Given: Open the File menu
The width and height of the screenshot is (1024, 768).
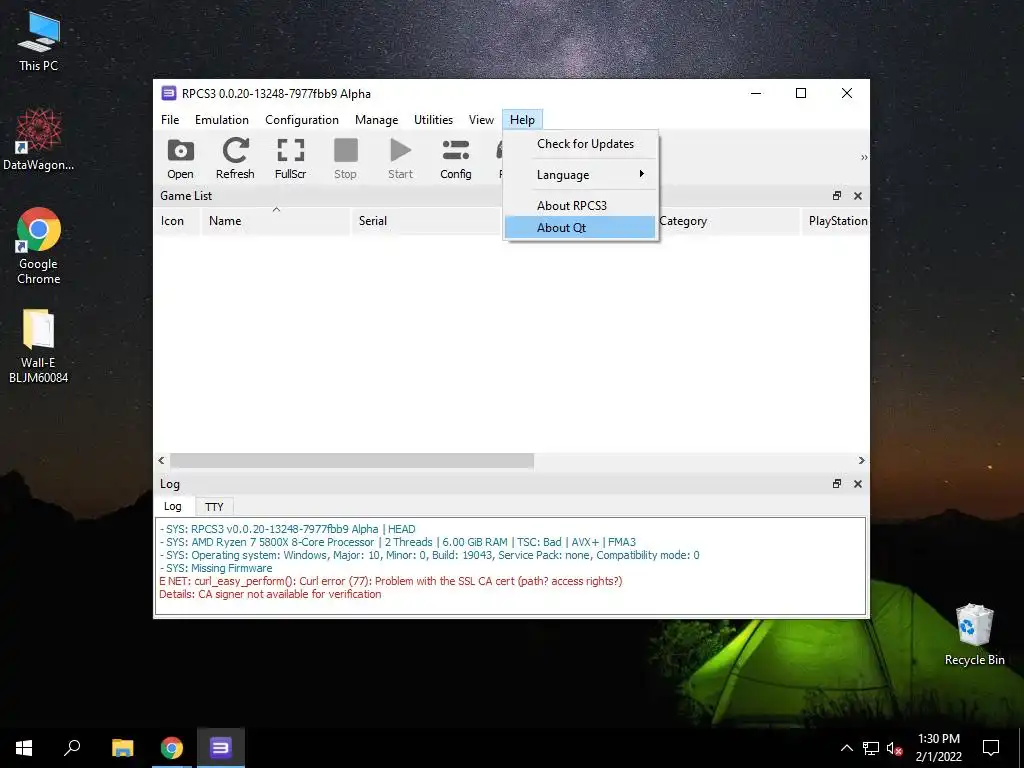Looking at the screenshot, I should point(170,120).
